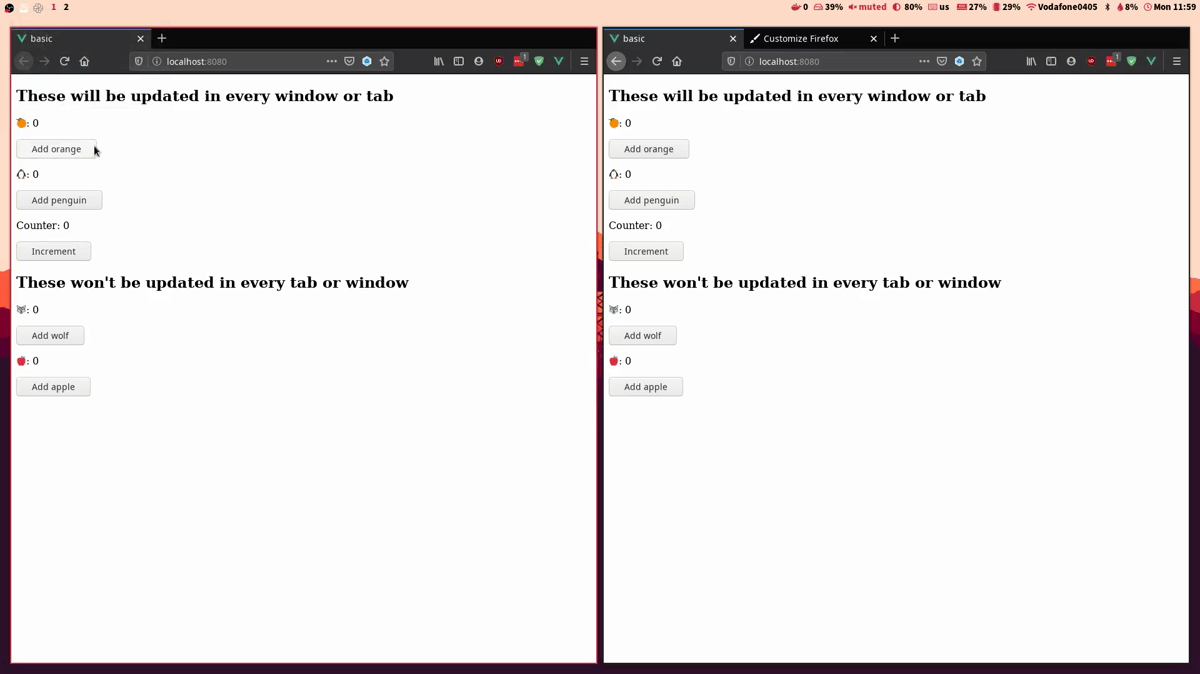Close the basic tab in the right window
The width and height of the screenshot is (1200, 674).
click(733, 38)
